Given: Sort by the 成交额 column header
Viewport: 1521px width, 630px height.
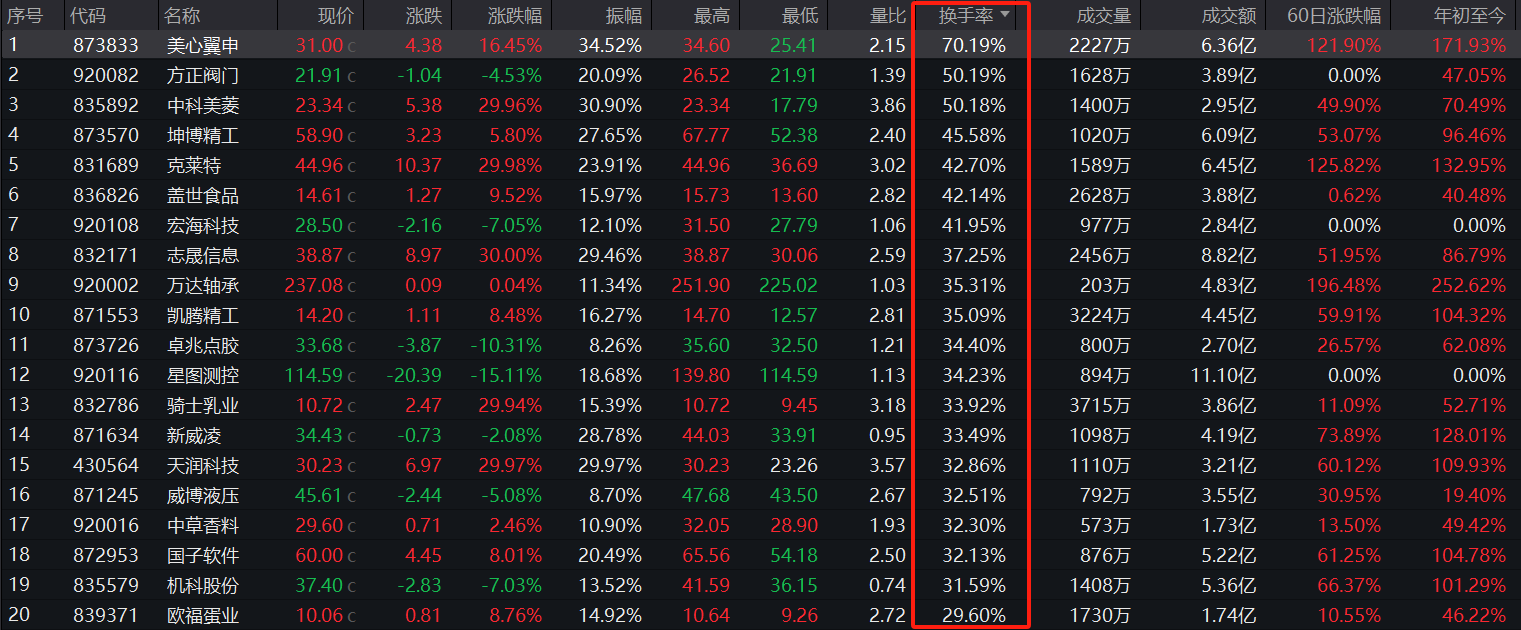Looking at the screenshot, I should 1228,15.
